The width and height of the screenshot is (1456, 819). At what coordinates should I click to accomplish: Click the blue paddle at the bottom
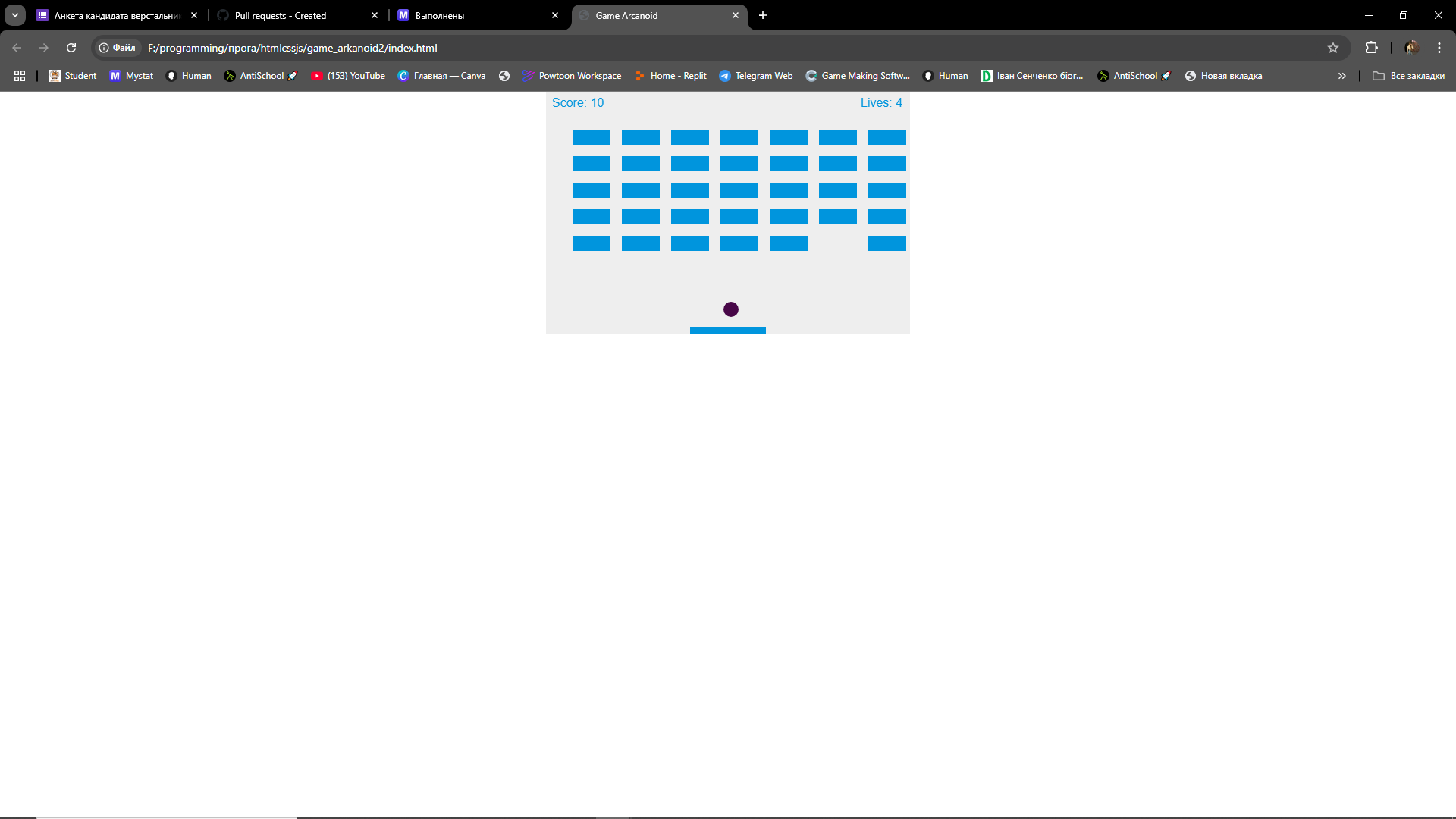[x=728, y=331]
